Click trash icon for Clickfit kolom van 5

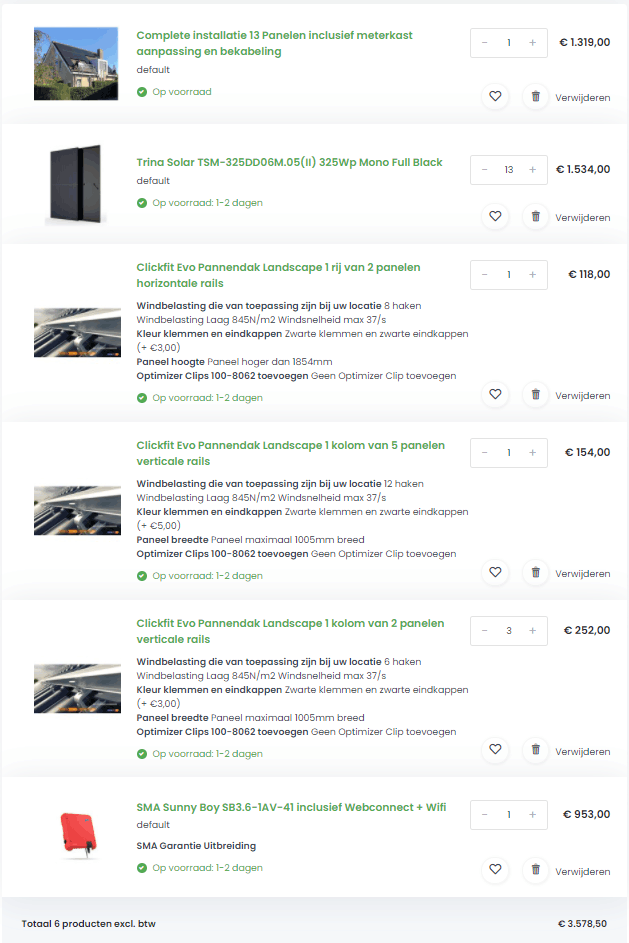(x=535, y=572)
